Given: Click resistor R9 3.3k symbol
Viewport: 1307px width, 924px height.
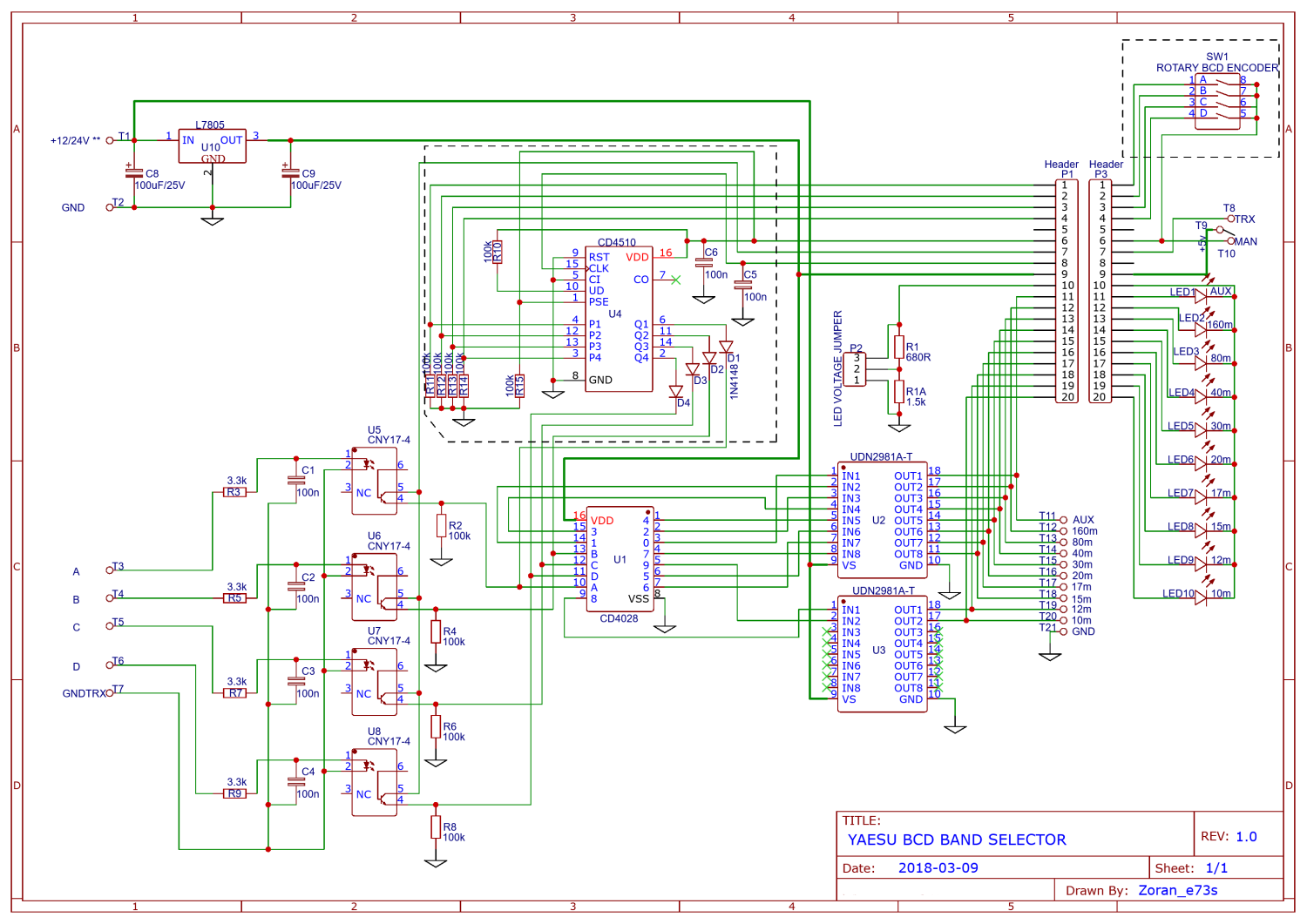Looking at the screenshot, I should [234, 793].
